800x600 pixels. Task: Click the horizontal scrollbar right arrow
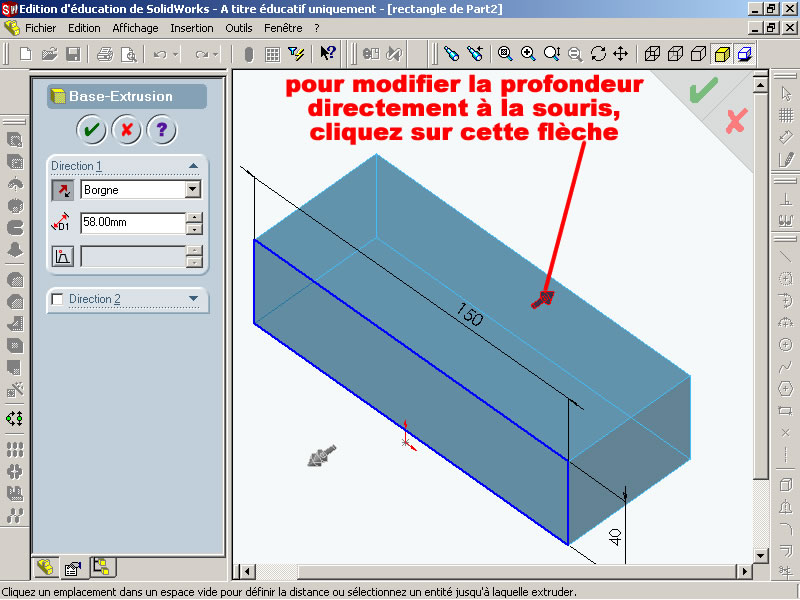744,571
